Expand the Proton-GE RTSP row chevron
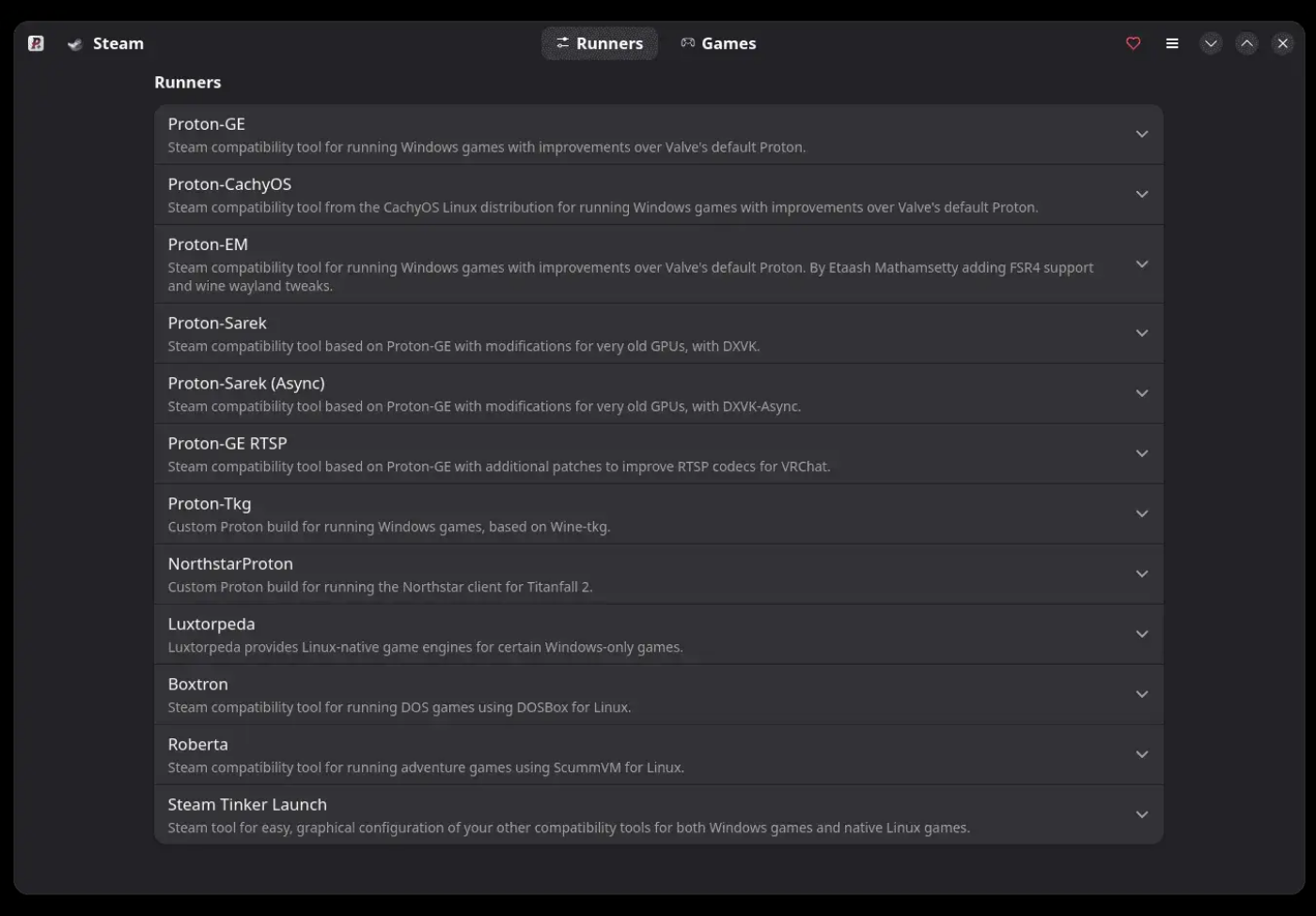Screen dimensions: 1316x916 point(1142,453)
